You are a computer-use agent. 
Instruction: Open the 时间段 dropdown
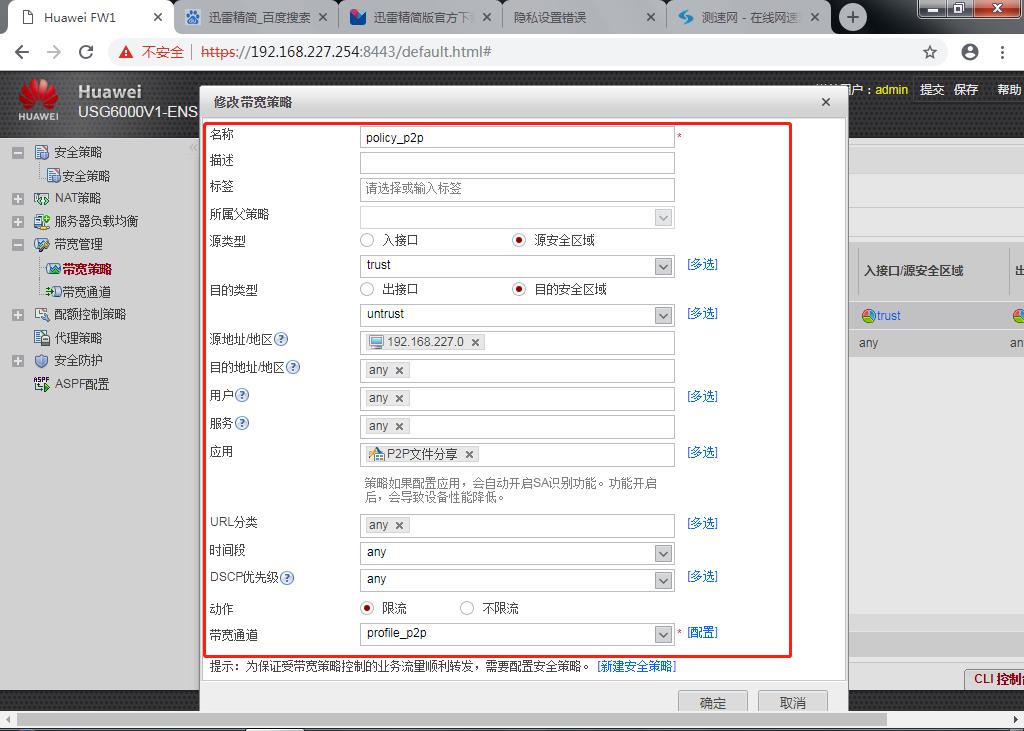point(662,552)
